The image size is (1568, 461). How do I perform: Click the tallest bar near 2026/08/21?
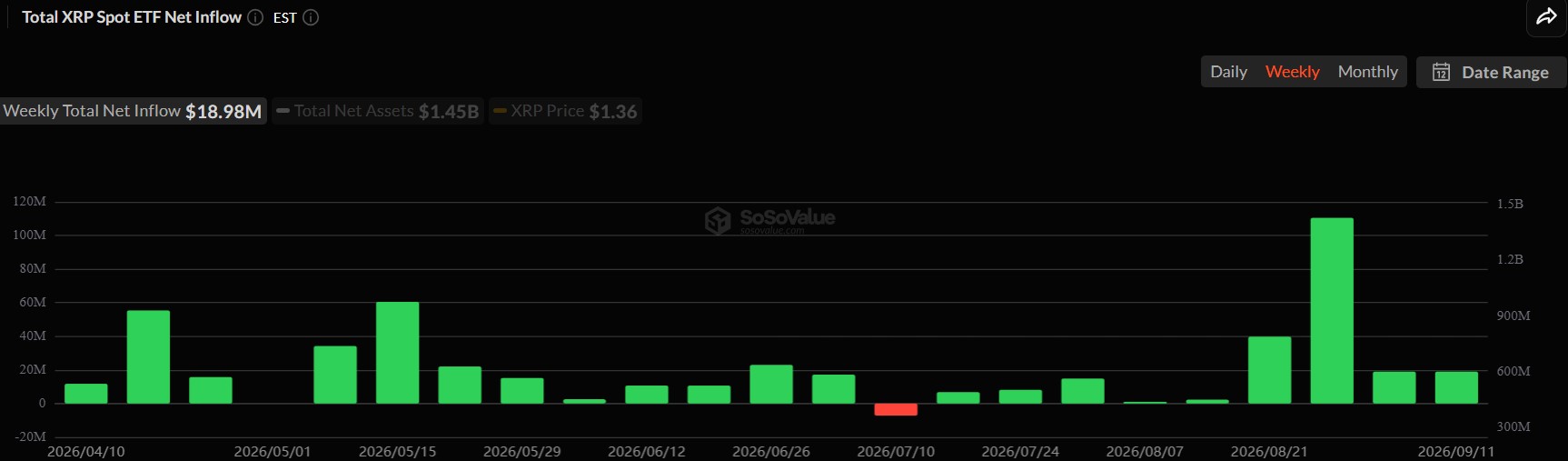pyautogui.click(x=1332, y=310)
